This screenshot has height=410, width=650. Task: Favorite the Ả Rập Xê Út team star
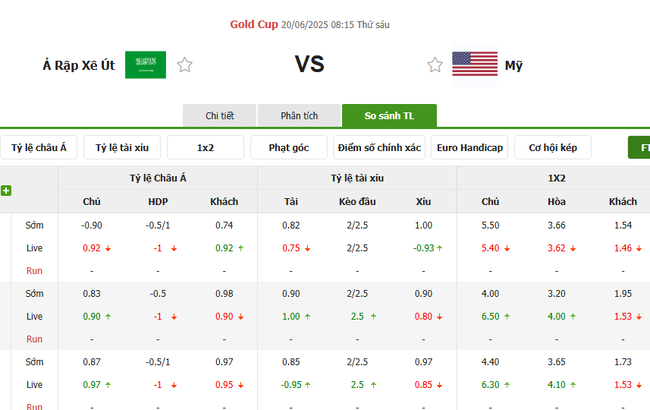coord(185,66)
